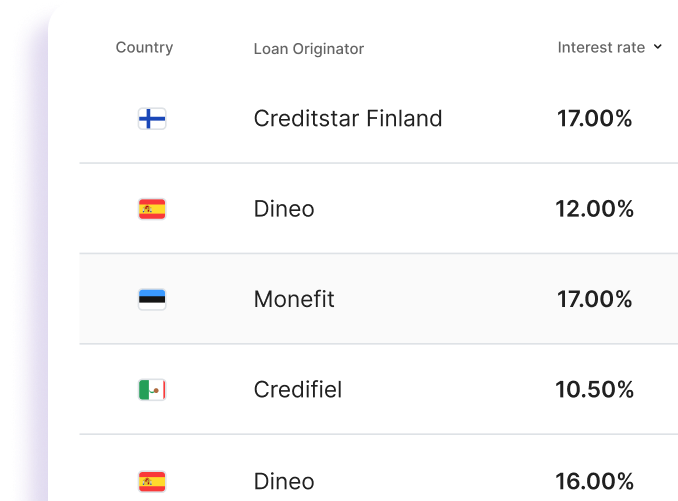
Task: Open the Credifiel loan originator
Action: point(298,390)
